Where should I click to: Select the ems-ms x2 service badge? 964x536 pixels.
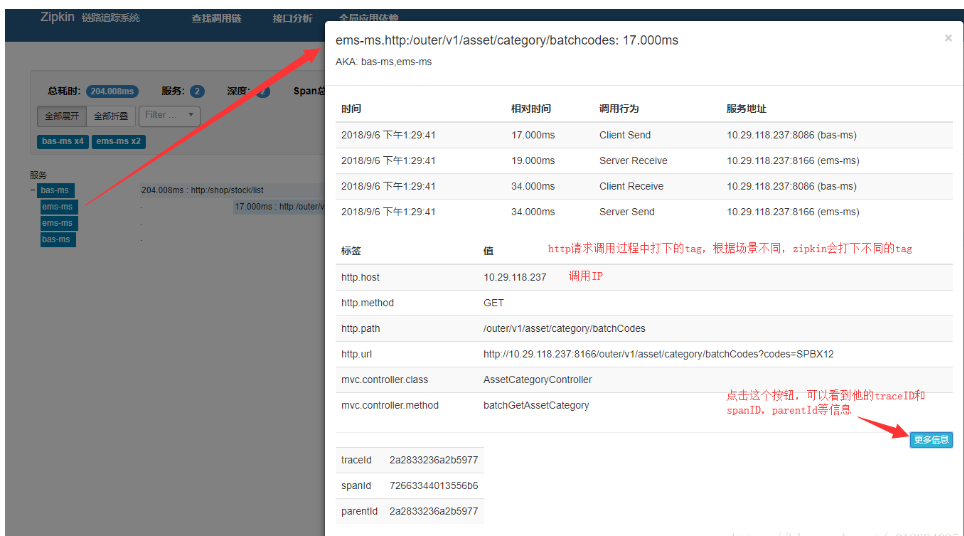(x=119, y=141)
